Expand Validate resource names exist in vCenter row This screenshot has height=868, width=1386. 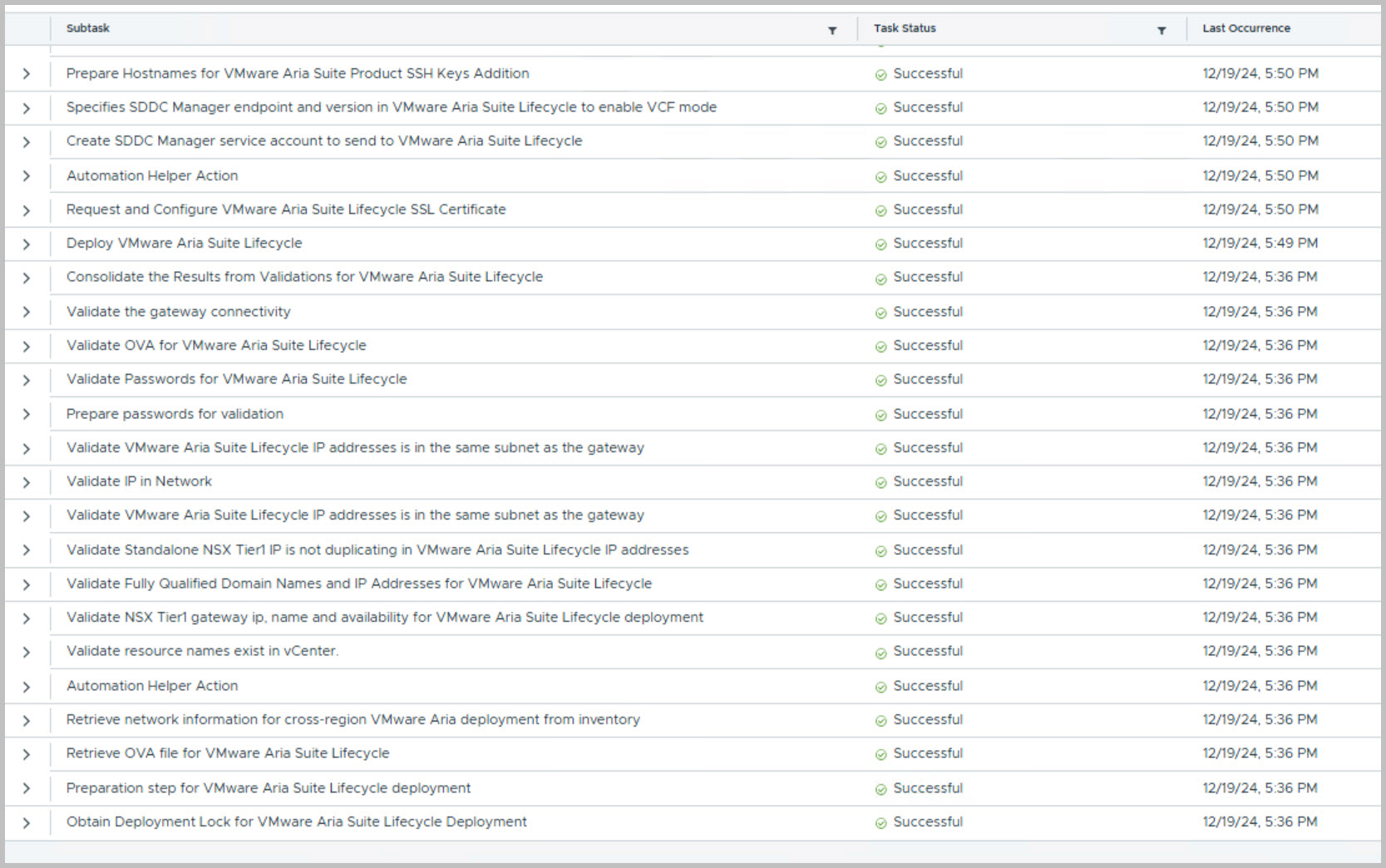click(27, 653)
